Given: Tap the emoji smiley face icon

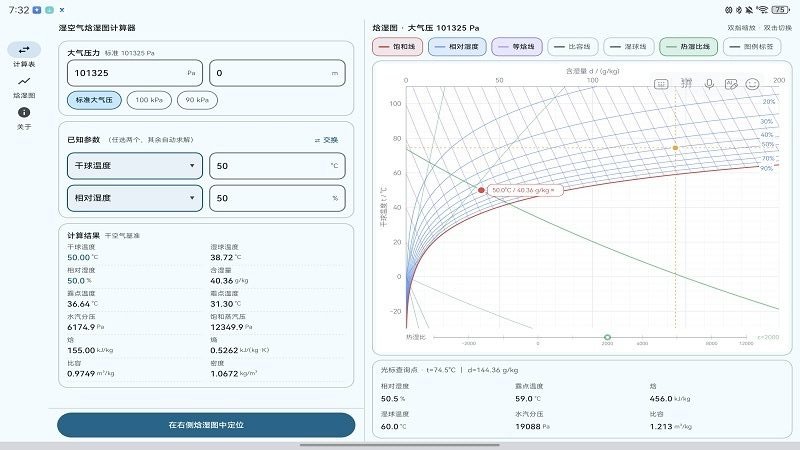Looking at the screenshot, I should pyautogui.click(x=753, y=84).
